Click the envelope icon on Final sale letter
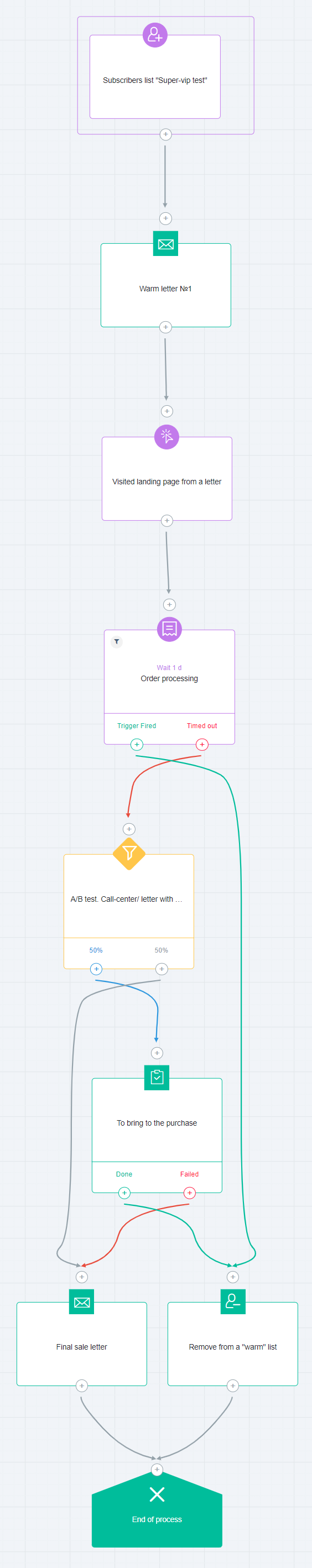312x1568 pixels. [x=82, y=1302]
